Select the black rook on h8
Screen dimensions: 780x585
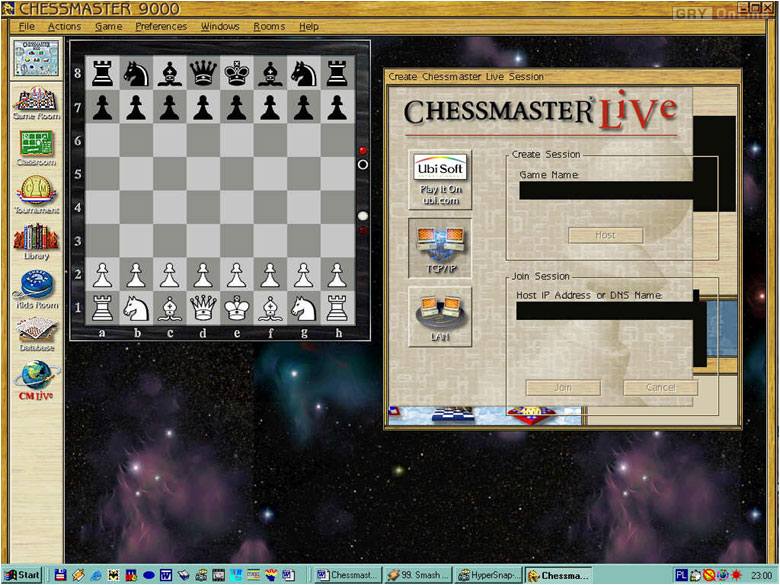[x=337, y=73]
